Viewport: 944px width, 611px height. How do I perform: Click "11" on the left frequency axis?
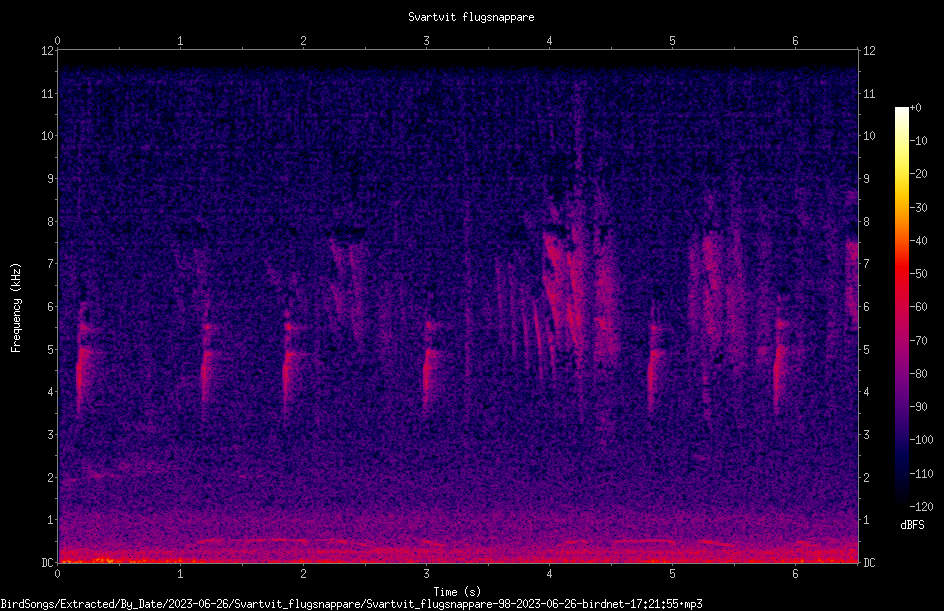point(48,93)
